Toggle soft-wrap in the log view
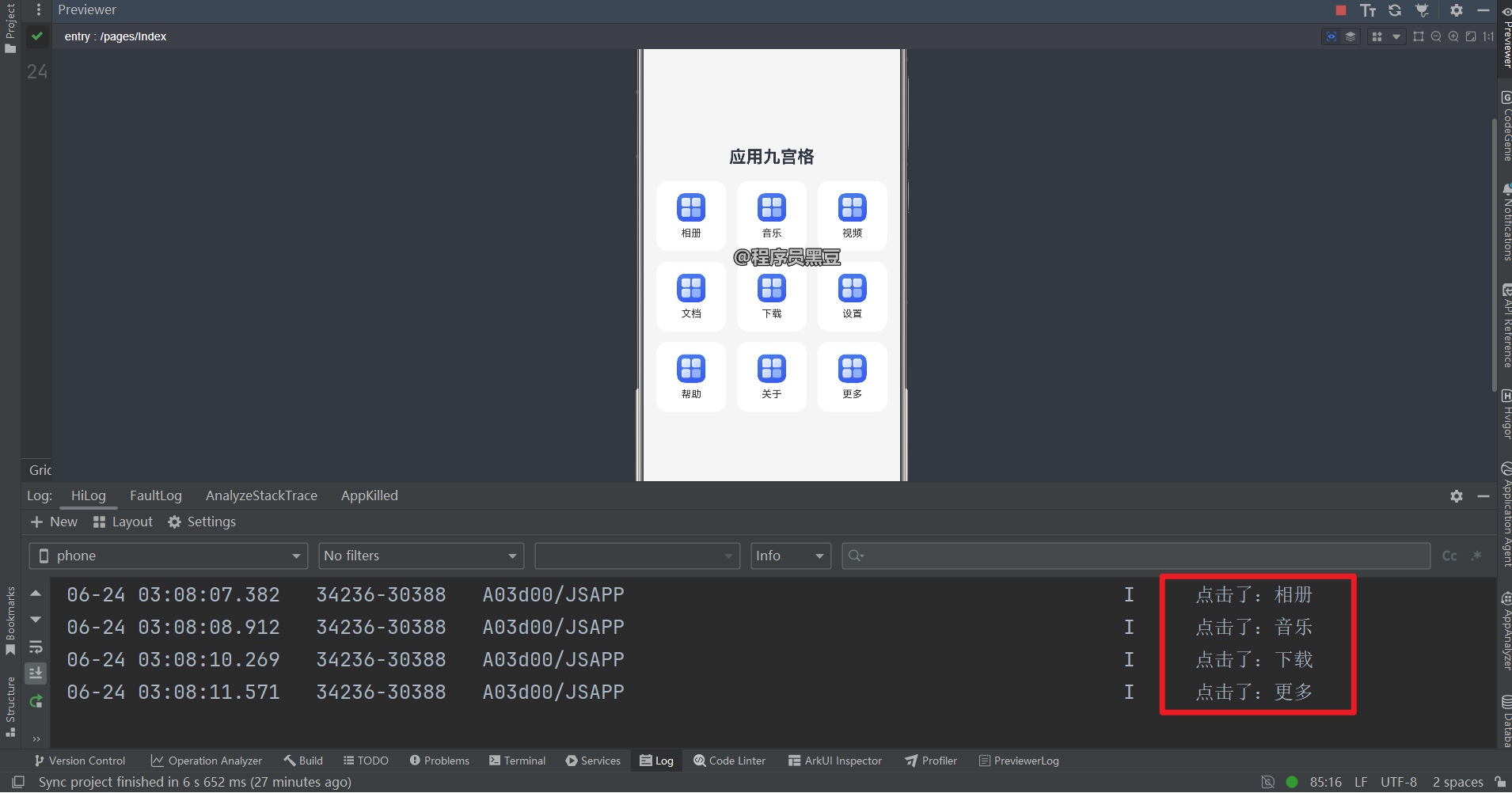 36,647
